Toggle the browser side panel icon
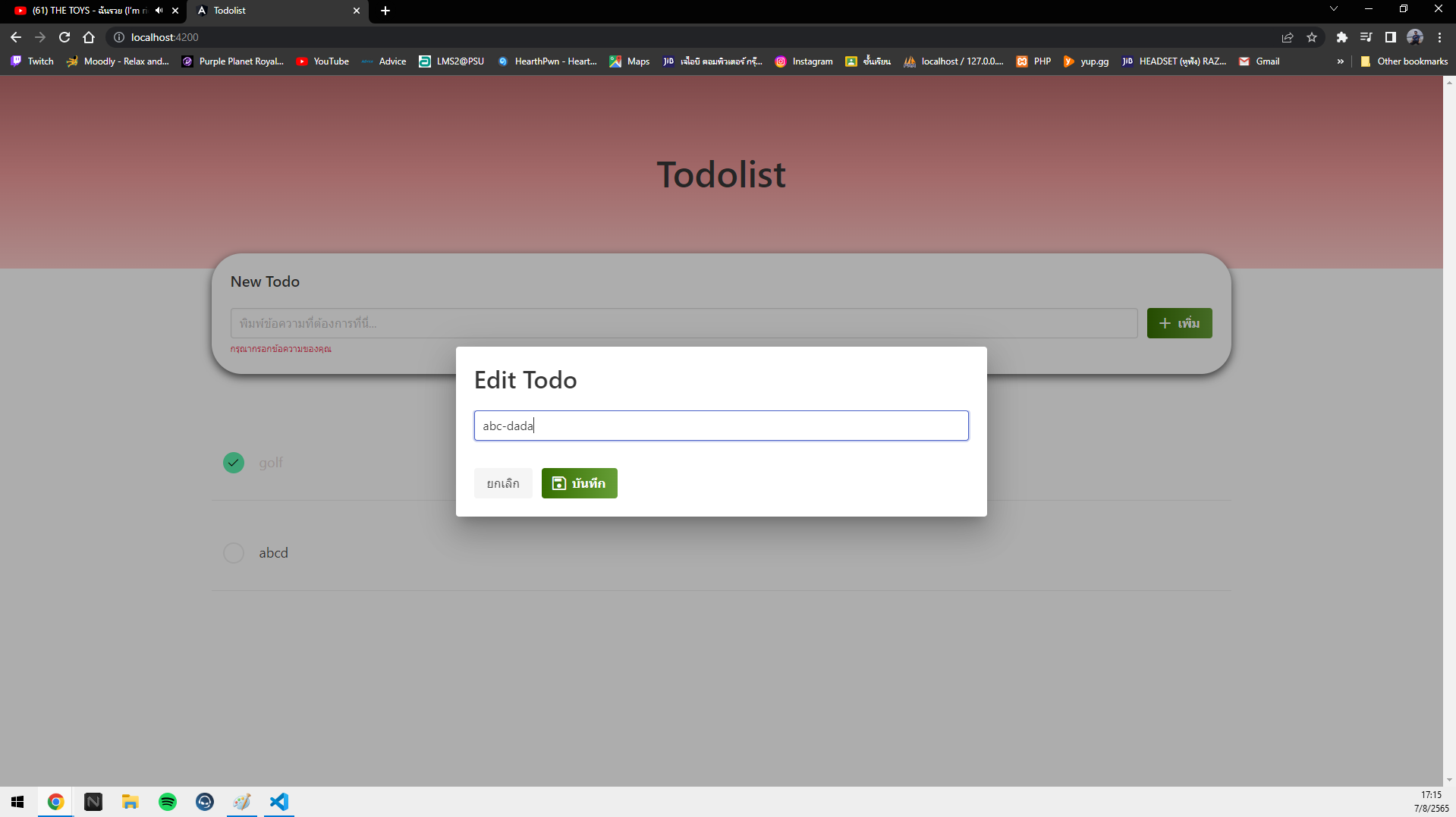The width and height of the screenshot is (1456, 817). 1391,37
